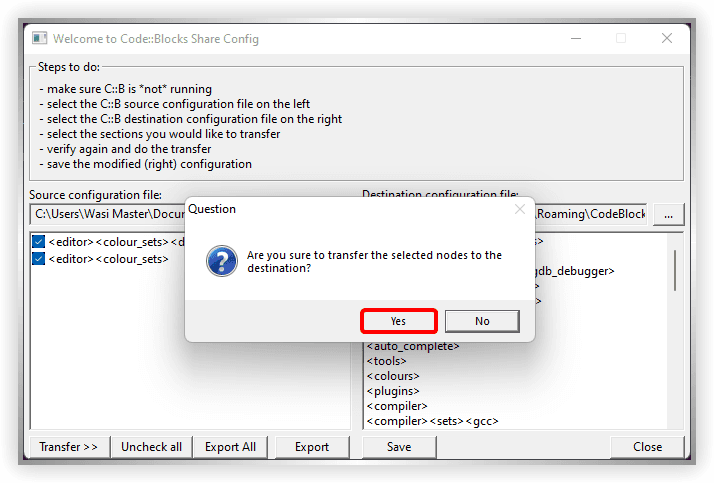Uncheck the second <editor><colour_sets> checkbox

(x=39, y=259)
